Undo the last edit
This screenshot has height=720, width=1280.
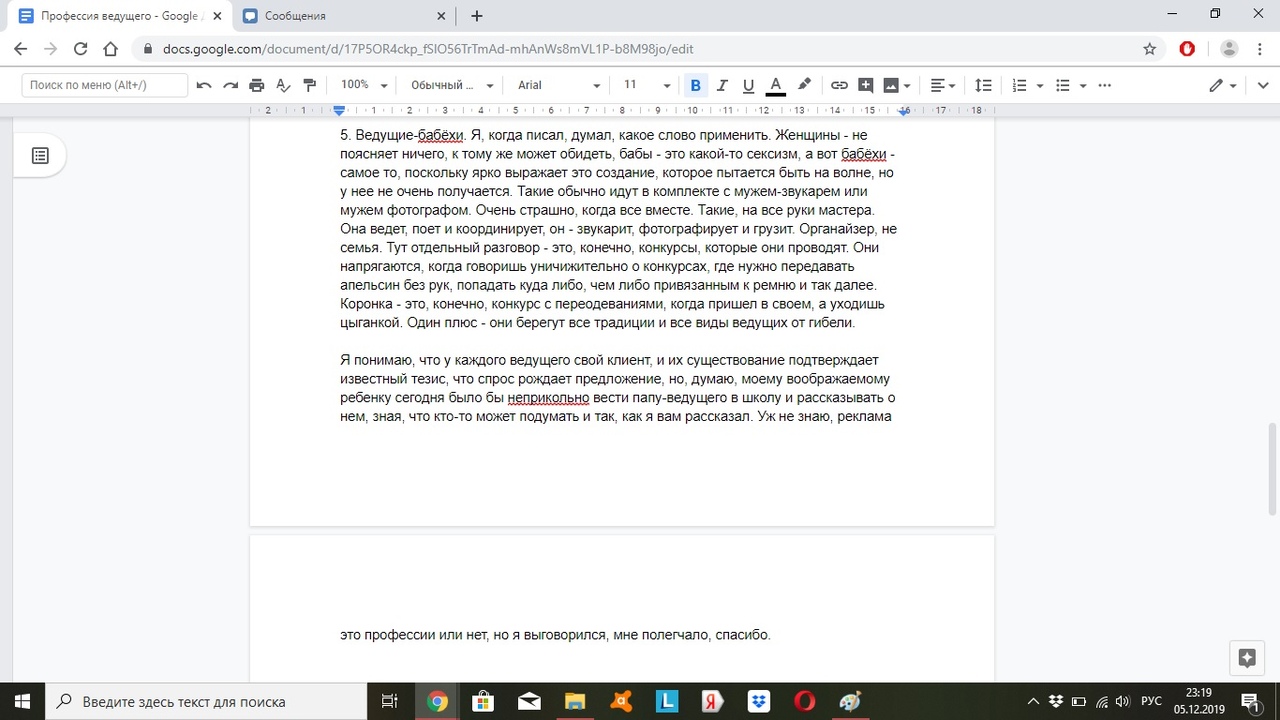(x=204, y=85)
